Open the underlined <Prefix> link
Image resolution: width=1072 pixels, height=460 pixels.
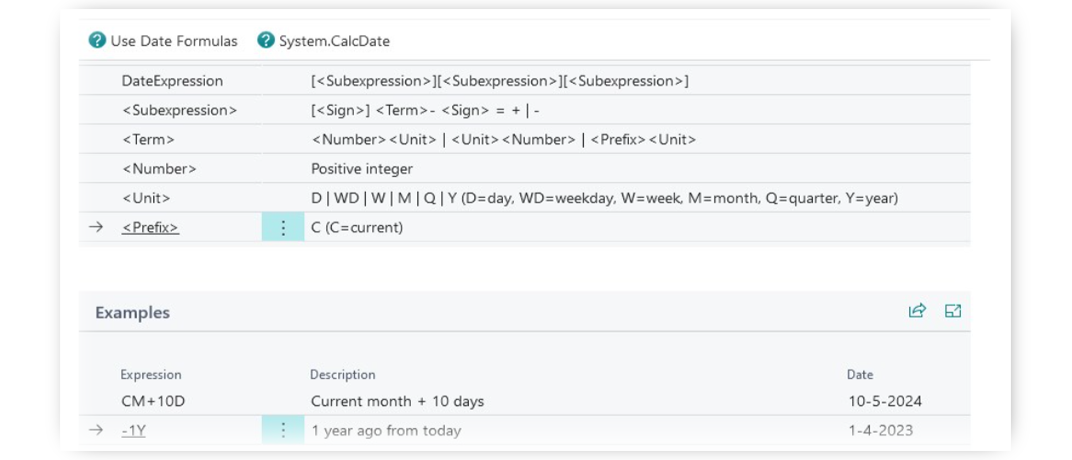click(150, 228)
